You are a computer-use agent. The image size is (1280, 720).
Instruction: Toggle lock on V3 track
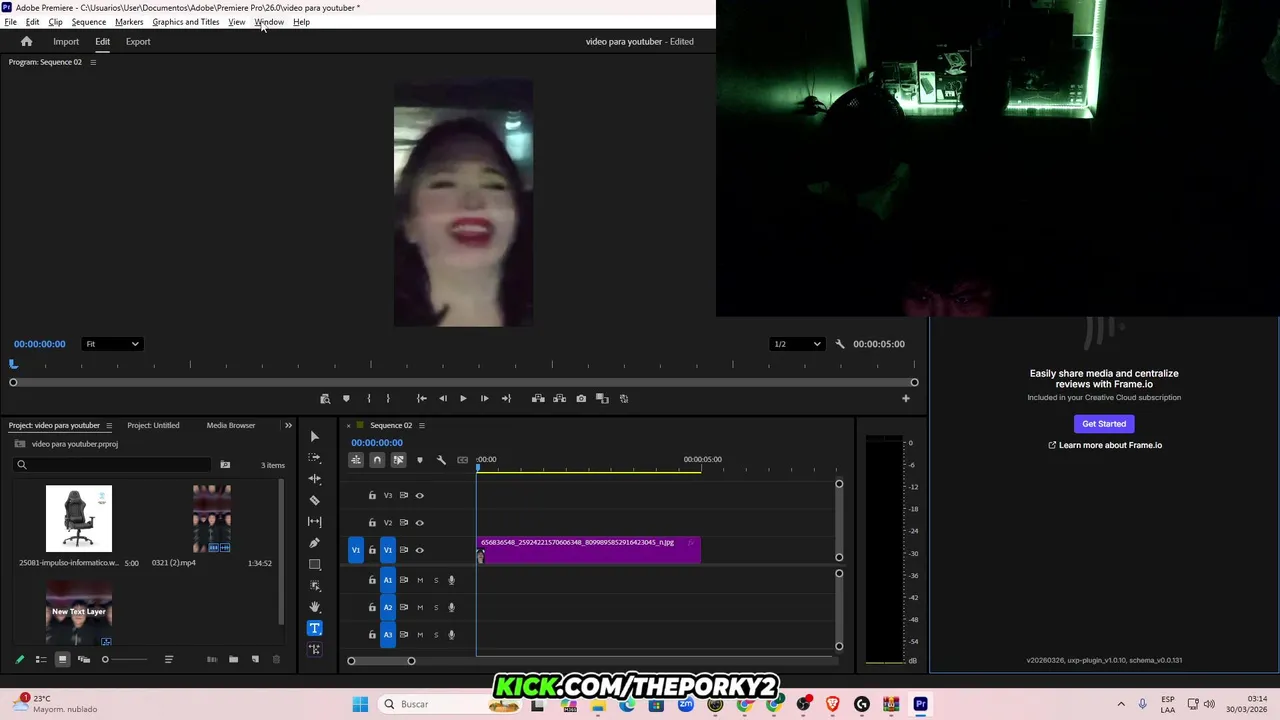372,496
